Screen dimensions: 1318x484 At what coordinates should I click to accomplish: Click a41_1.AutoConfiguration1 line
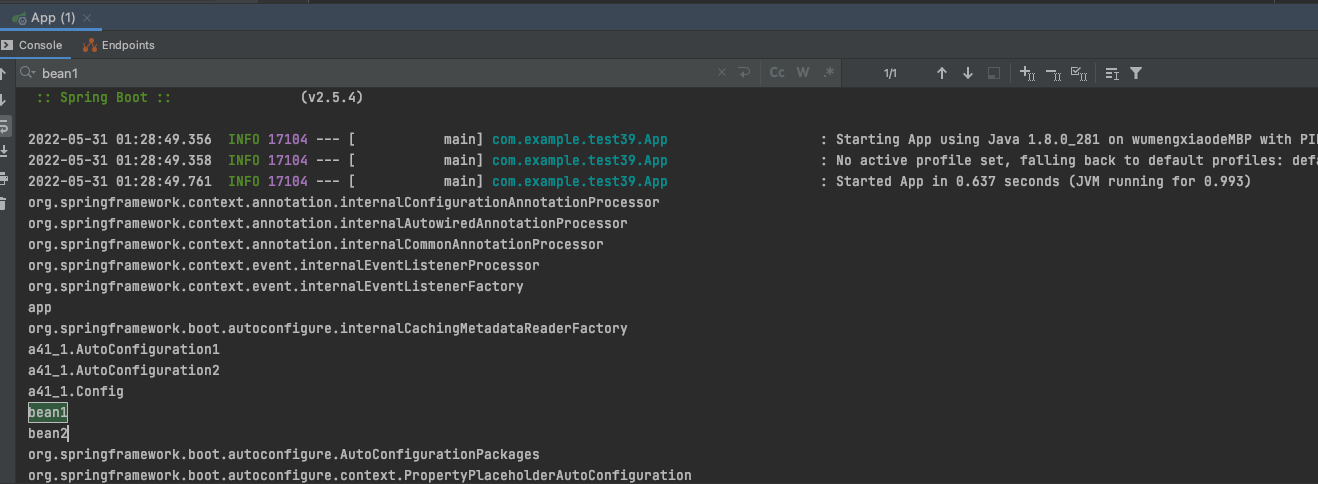pos(124,350)
